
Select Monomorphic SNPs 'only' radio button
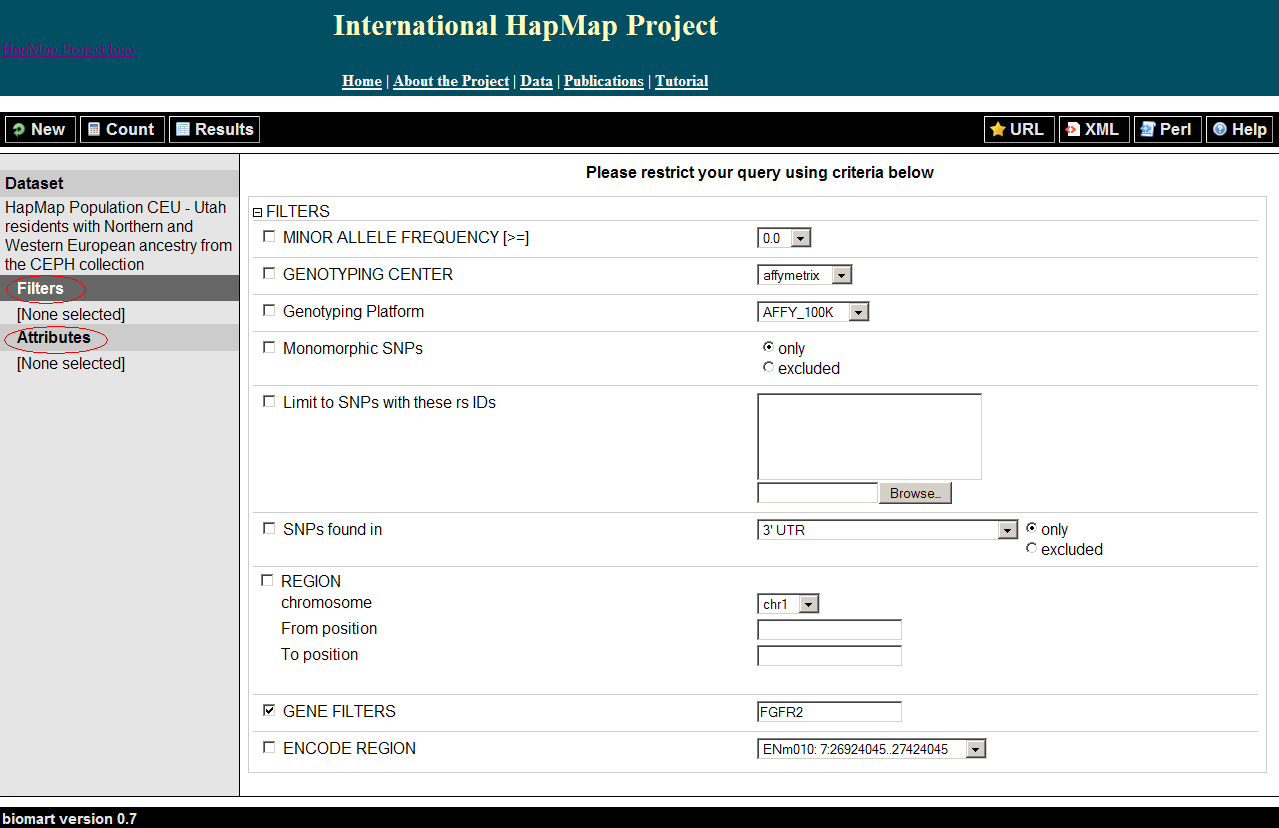click(x=768, y=347)
